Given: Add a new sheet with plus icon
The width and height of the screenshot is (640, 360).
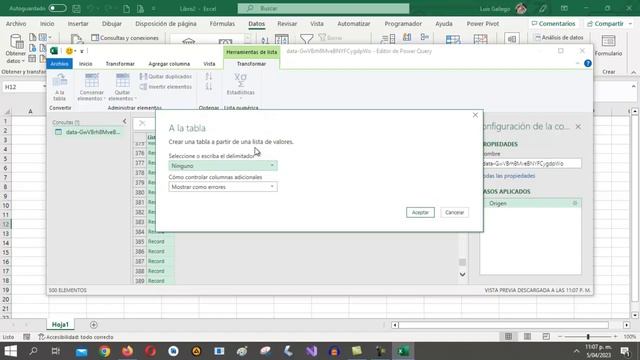Looking at the screenshot, I should (93, 325).
